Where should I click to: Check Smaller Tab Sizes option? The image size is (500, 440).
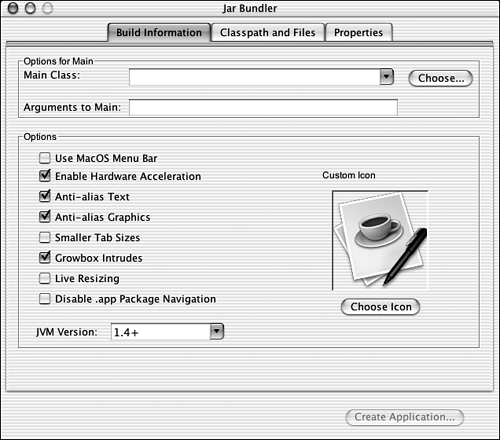[45, 237]
